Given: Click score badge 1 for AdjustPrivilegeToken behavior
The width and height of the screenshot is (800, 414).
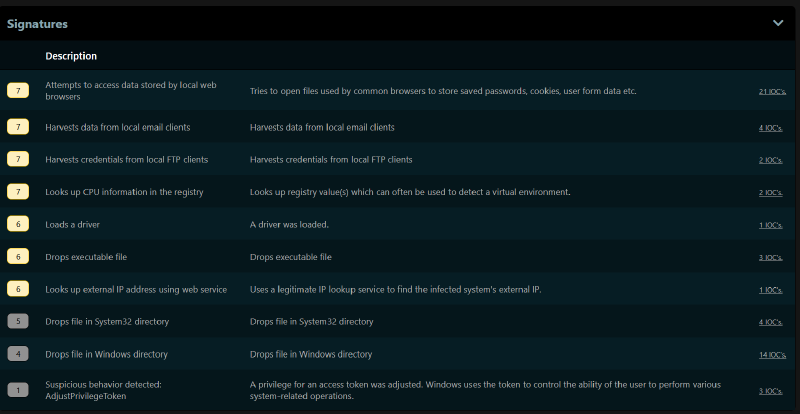Looking at the screenshot, I should click(18, 390).
